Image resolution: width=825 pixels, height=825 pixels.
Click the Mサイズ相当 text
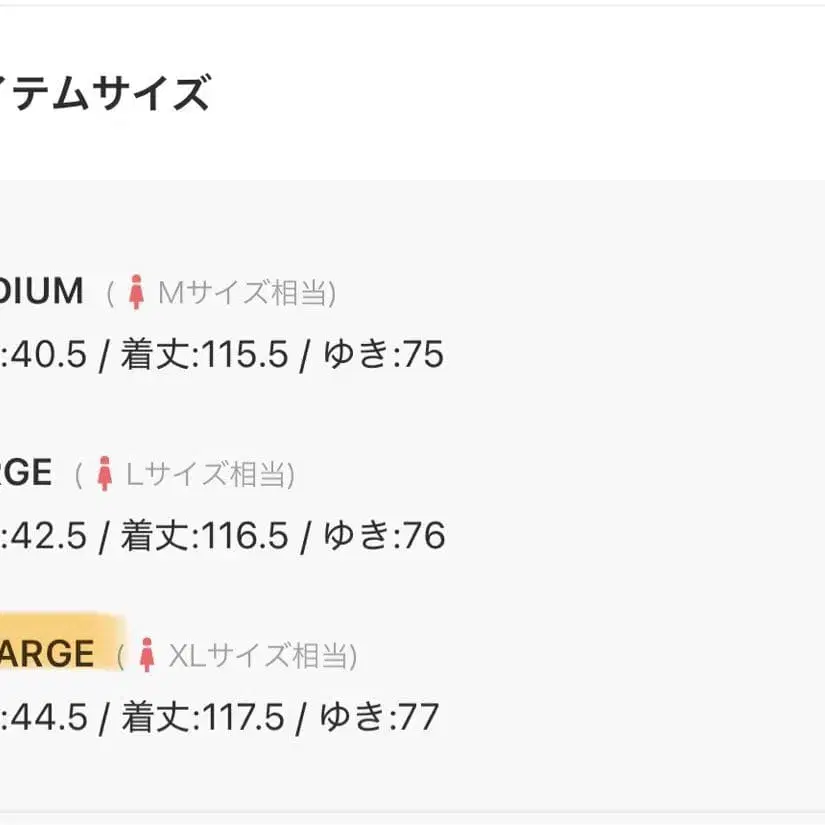click(x=247, y=293)
